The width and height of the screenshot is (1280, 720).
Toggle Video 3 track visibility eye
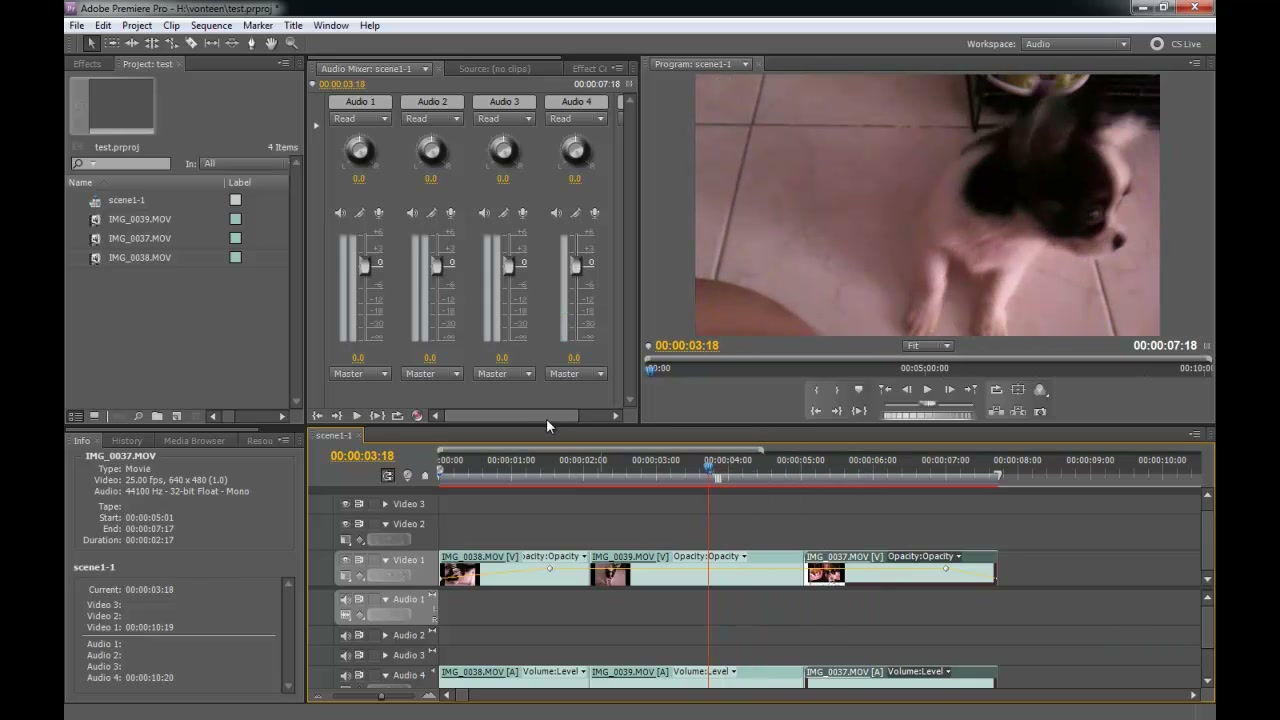tap(346, 504)
